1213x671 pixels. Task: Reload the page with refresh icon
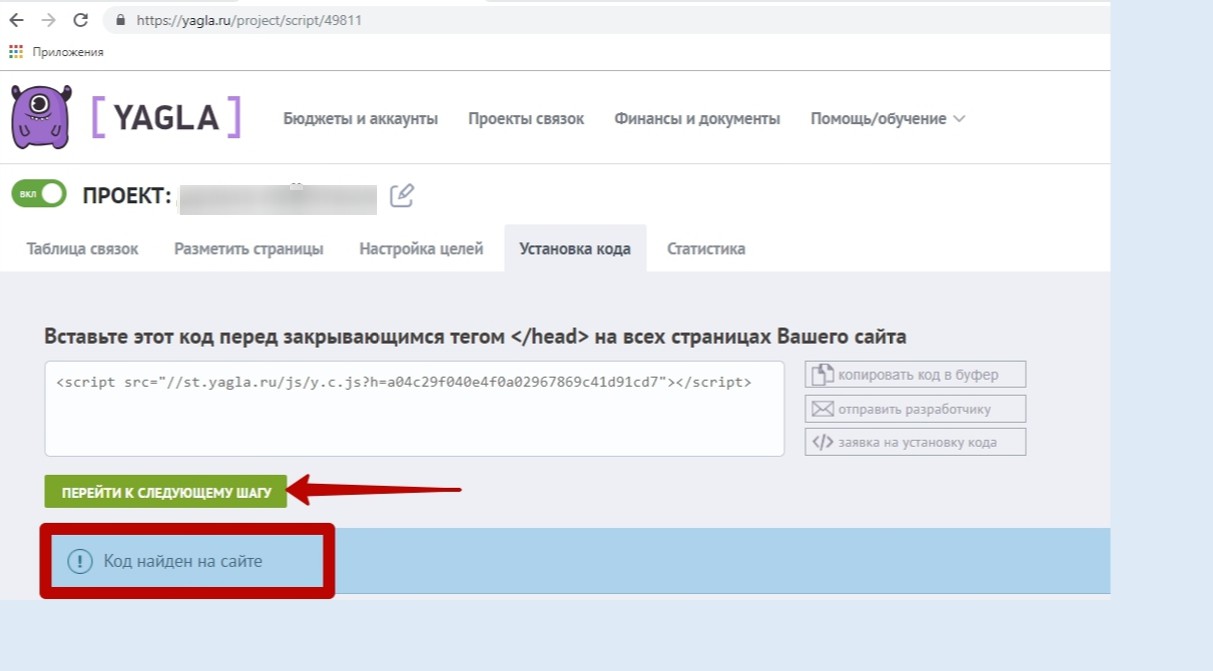tap(81, 20)
